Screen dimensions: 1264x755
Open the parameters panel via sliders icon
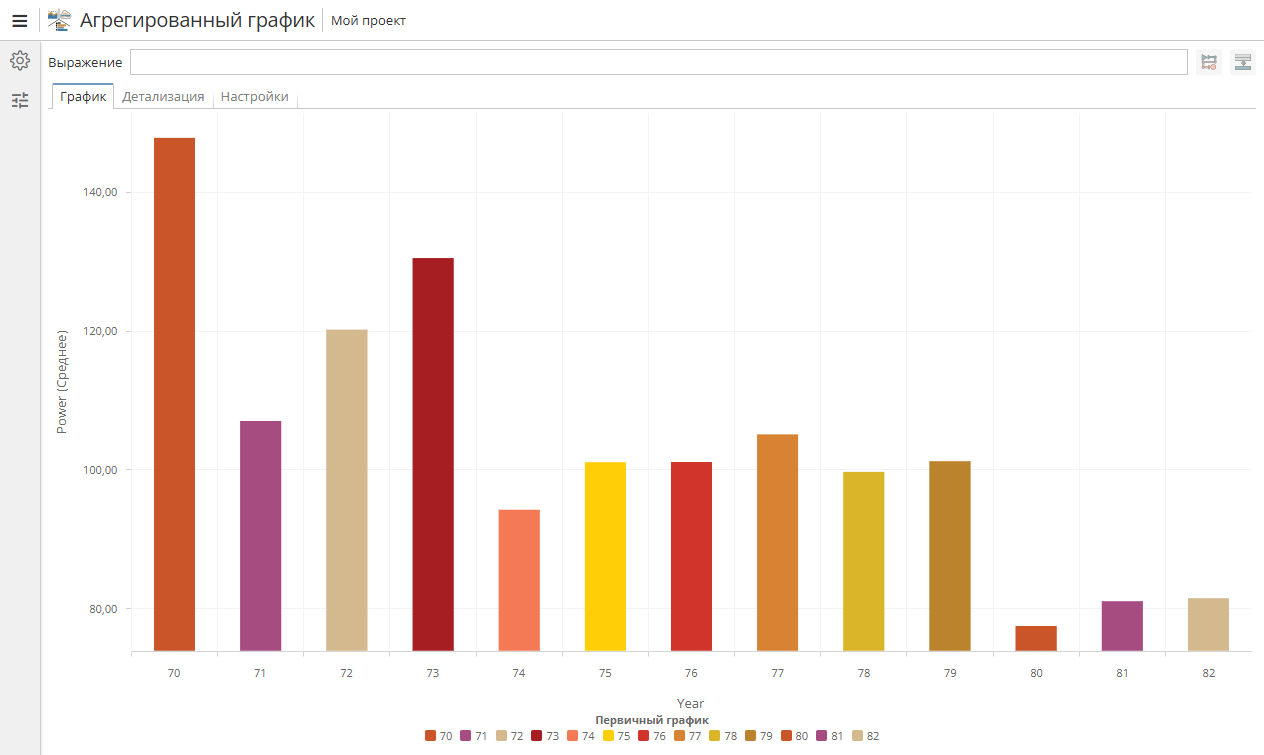[19, 100]
